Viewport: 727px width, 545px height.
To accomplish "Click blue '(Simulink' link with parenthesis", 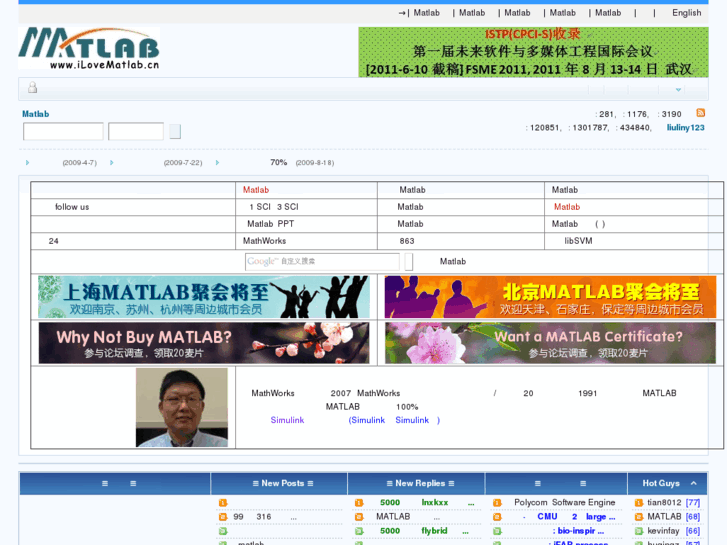I will pyautogui.click(x=366, y=420).
